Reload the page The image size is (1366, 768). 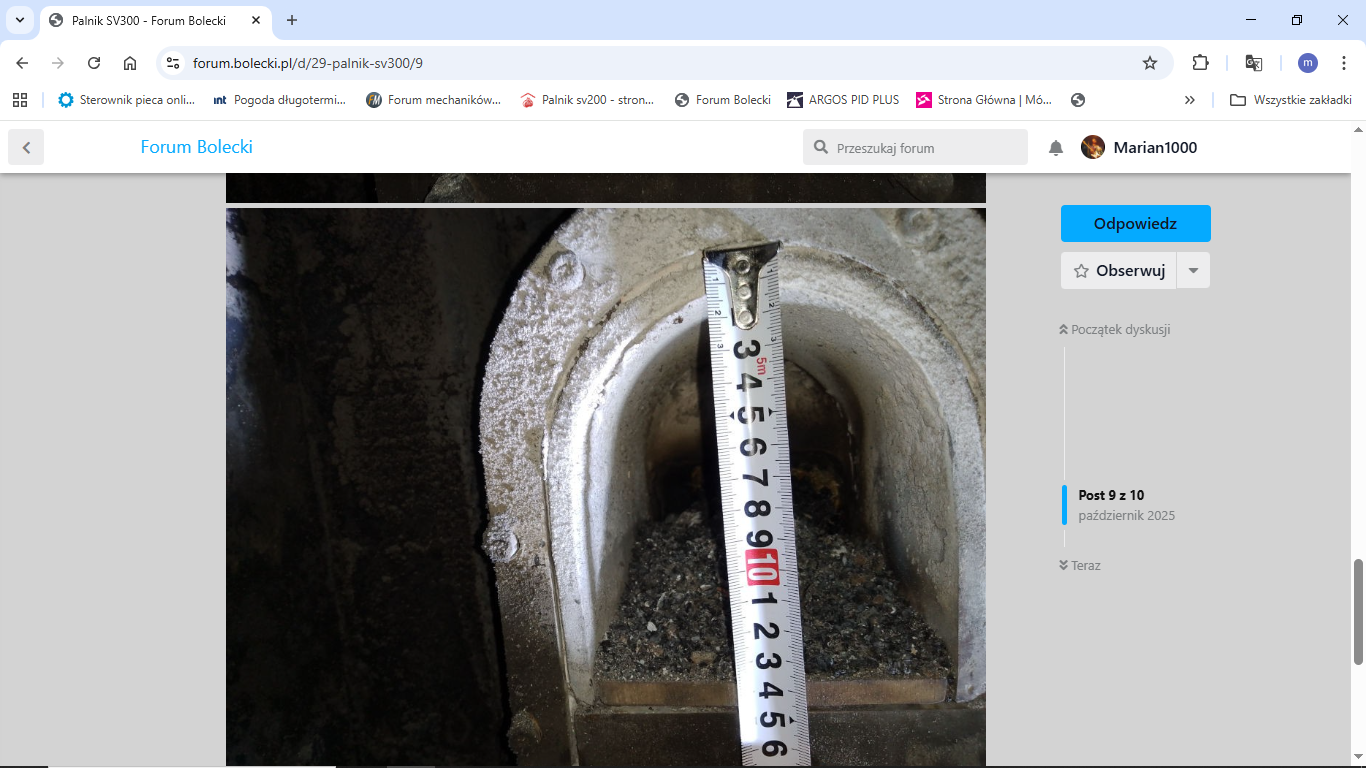[x=94, y=63]
